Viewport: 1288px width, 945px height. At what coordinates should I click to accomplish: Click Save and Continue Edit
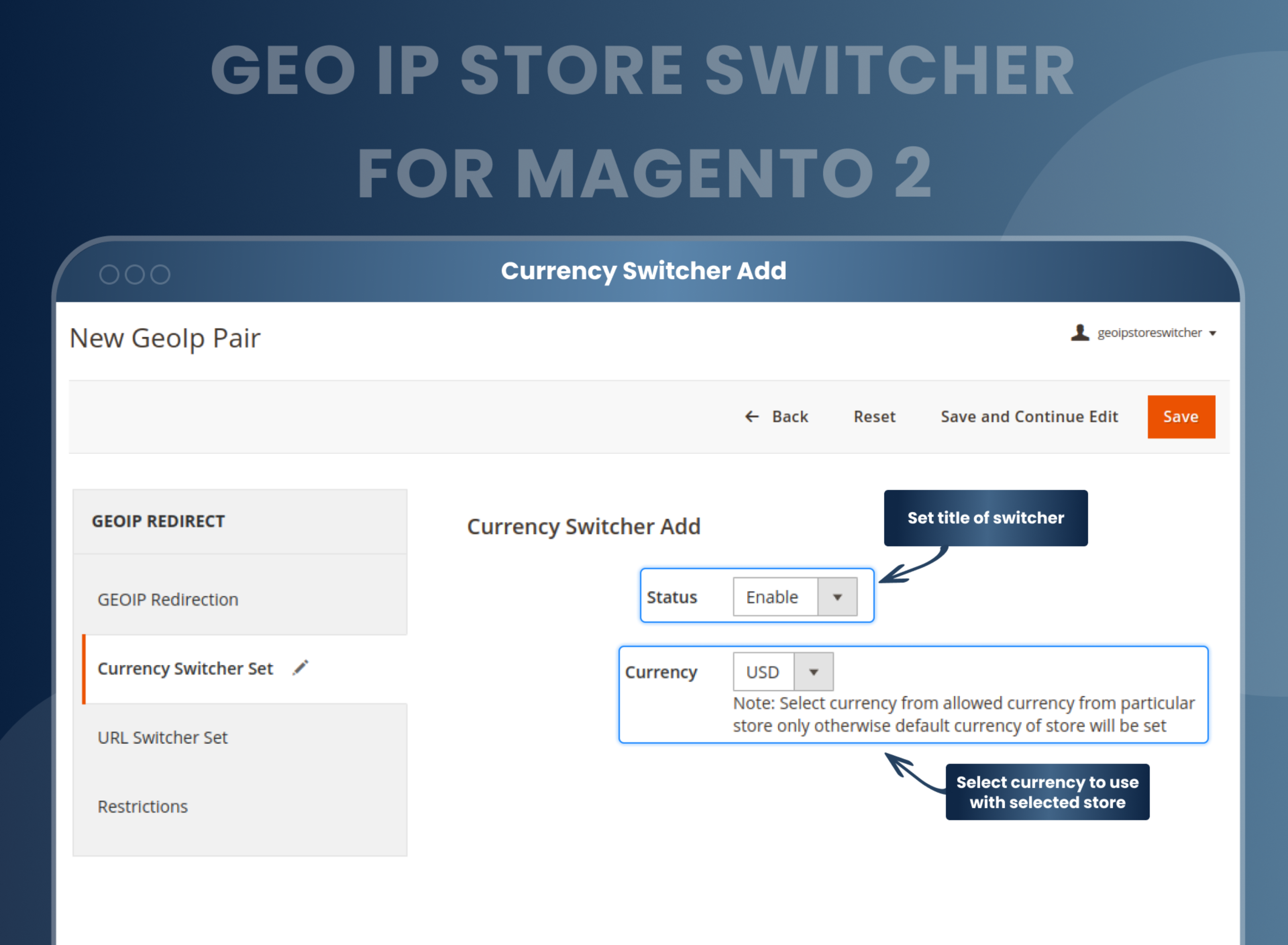1029,416
